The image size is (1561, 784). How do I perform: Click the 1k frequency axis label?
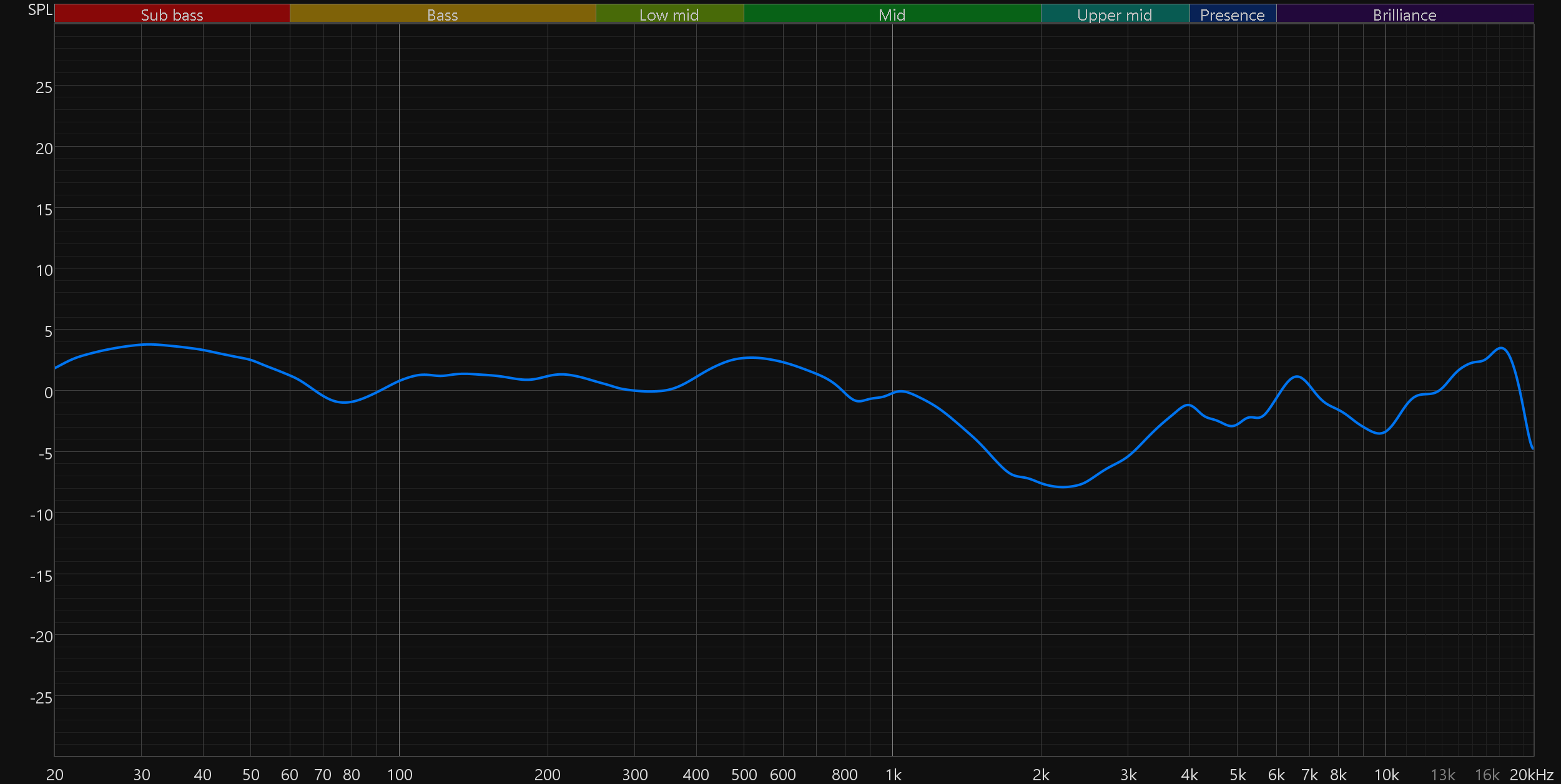[x=893, y=775]
